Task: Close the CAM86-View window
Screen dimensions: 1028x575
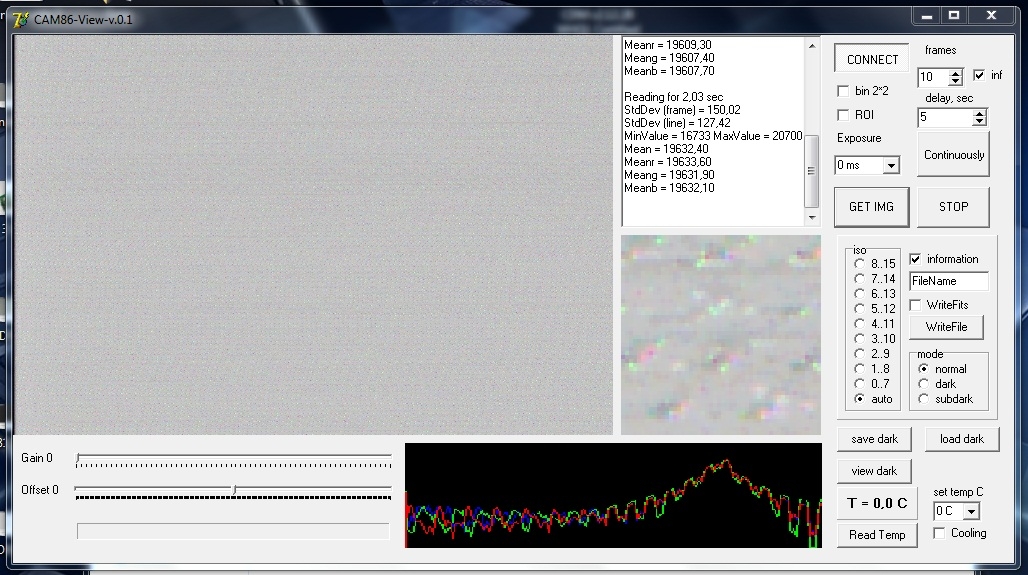Action: (x=991, y=16)
